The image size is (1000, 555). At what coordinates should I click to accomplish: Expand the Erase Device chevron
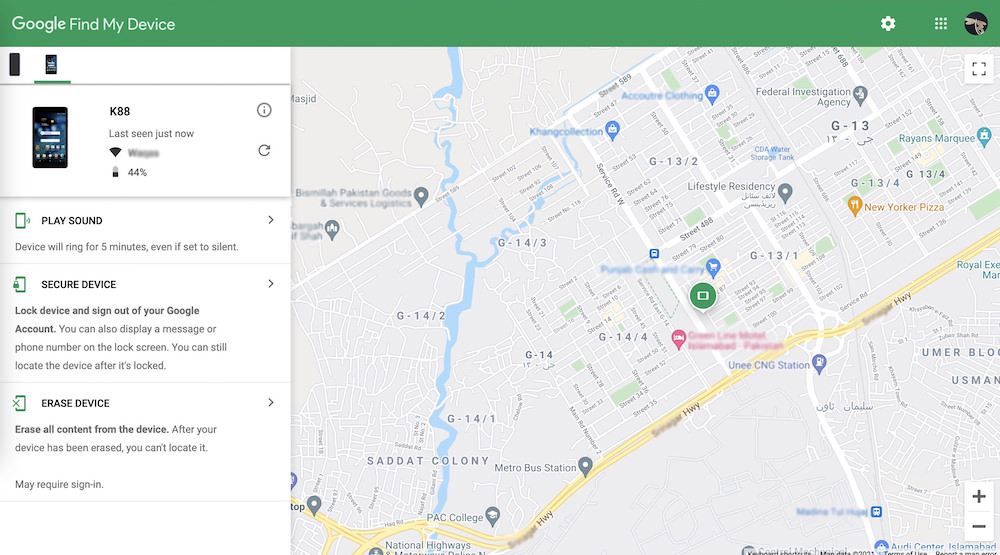(271, 403)
